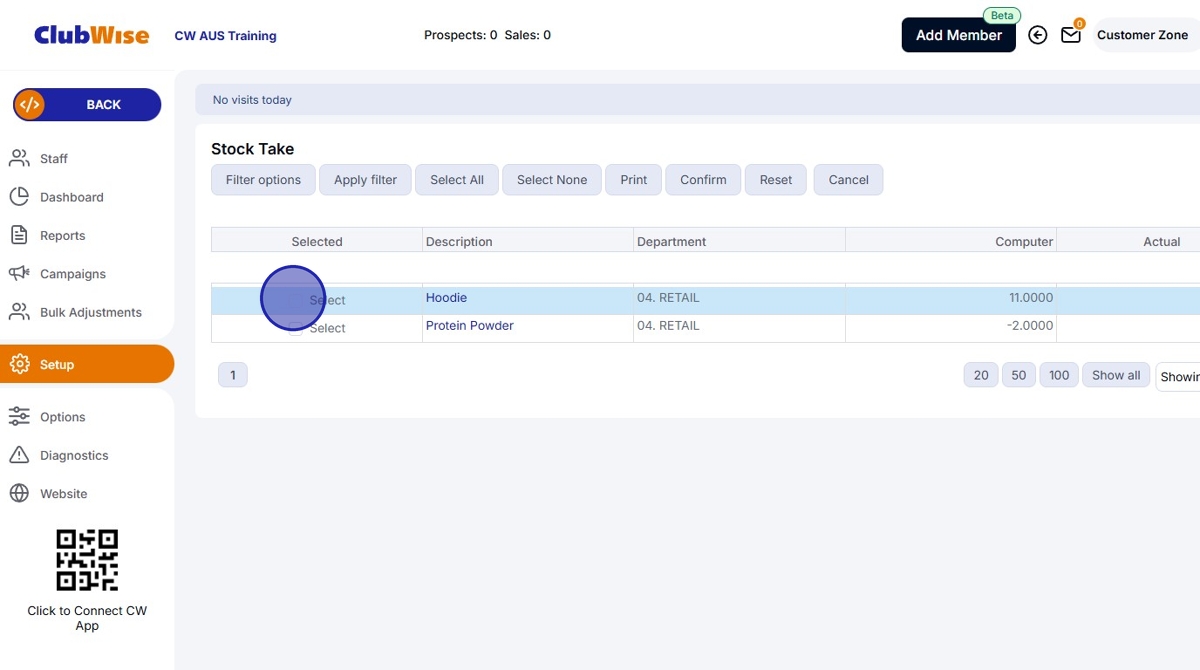Click the Protein Powder computer value -2.0000

click(x=1029, y=326)
